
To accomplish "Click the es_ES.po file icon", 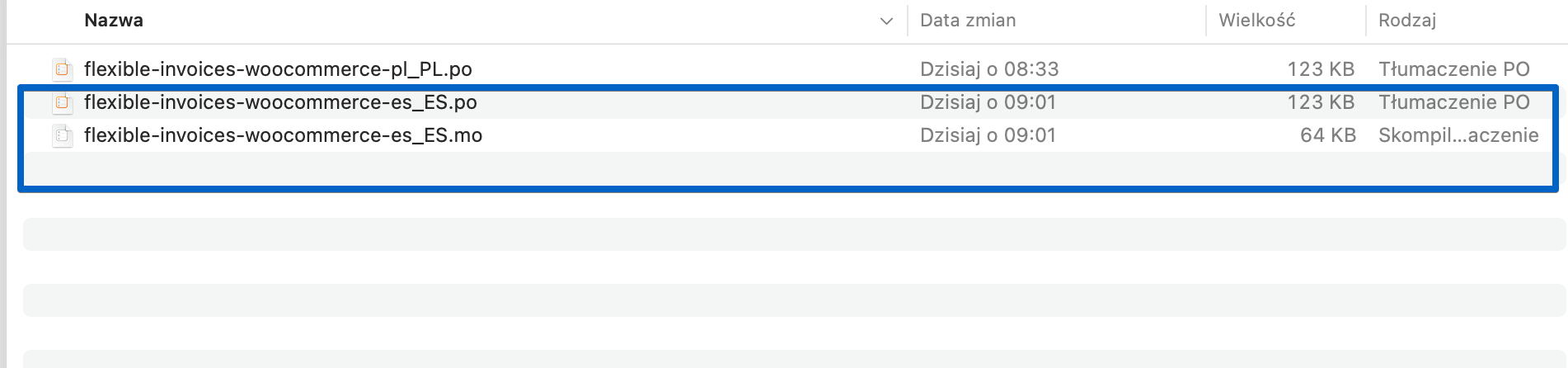I will [62, 102].
